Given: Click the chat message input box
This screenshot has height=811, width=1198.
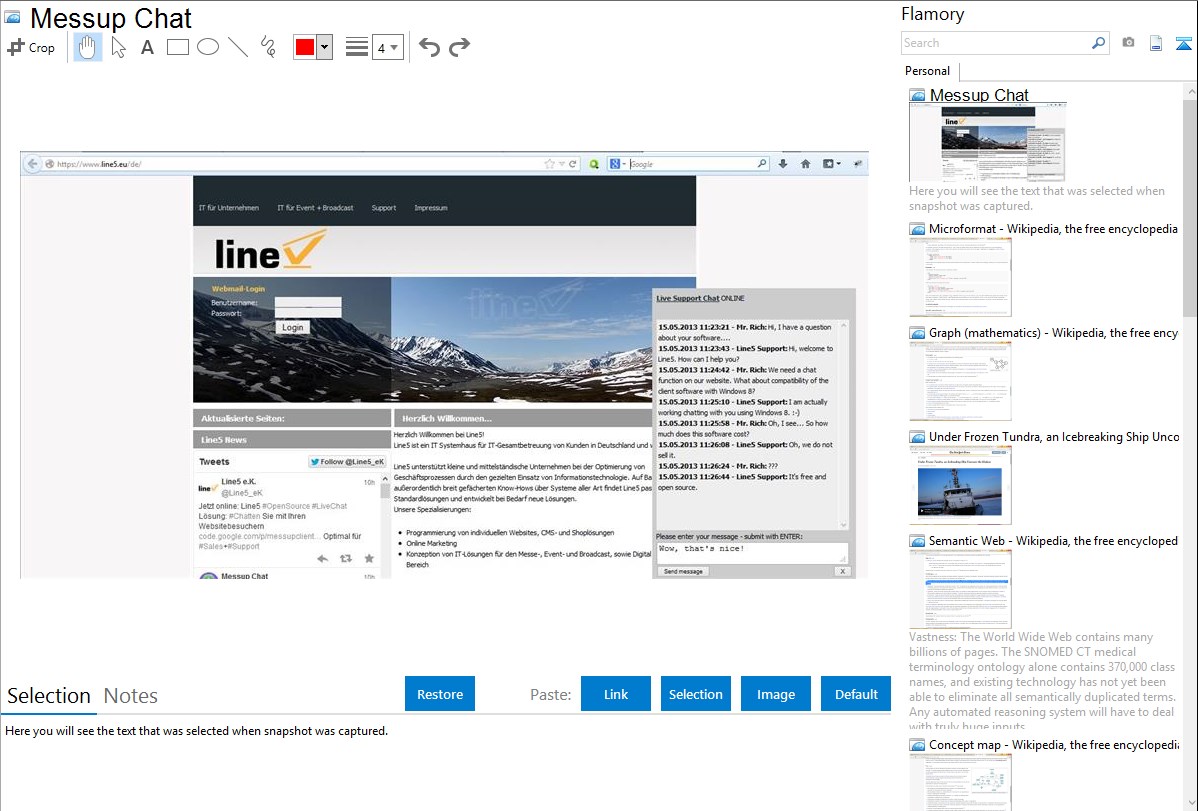Looking at the screenshot, I should [752, 553].
